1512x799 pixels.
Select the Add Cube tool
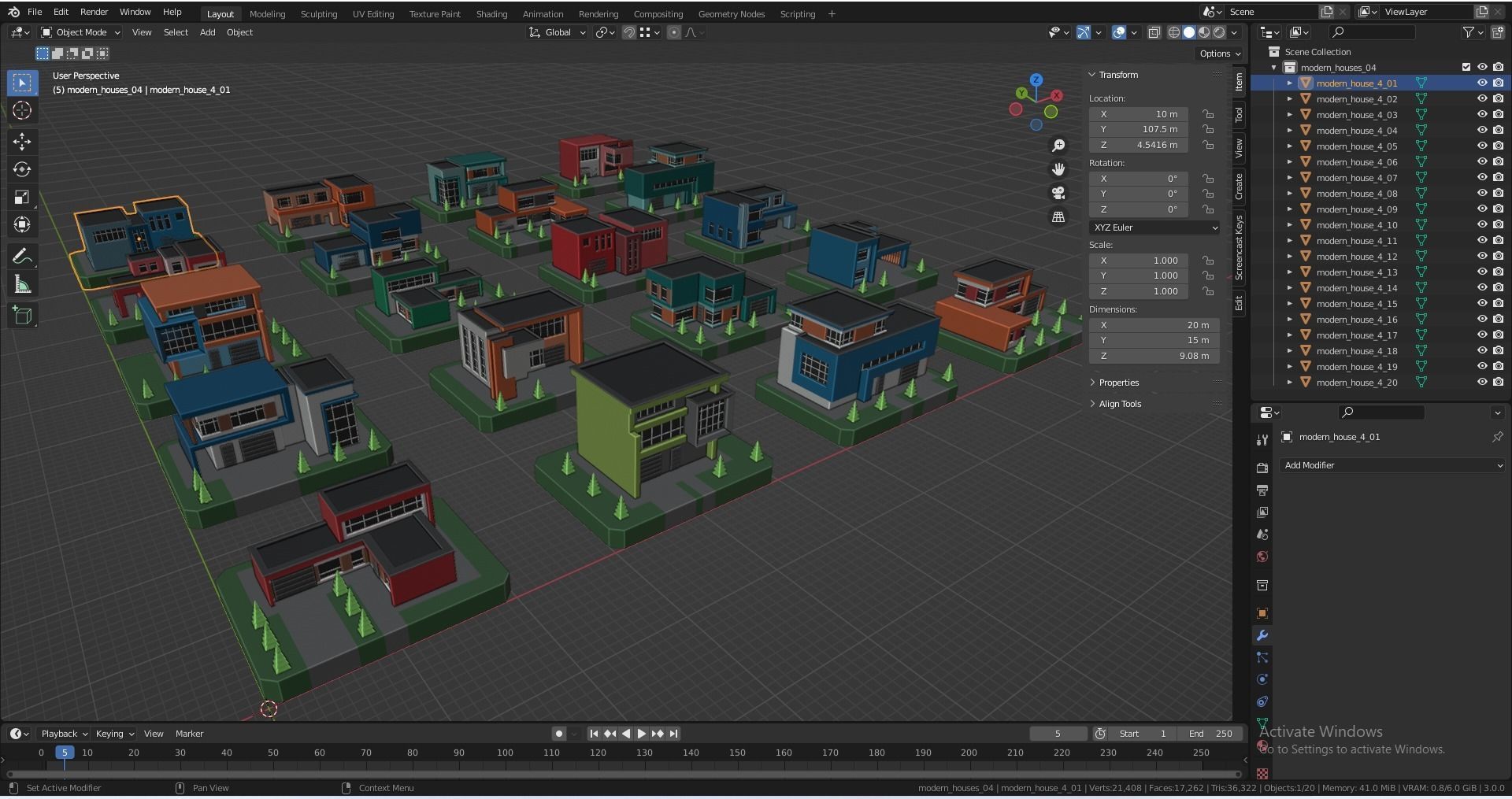pos(22,316)
